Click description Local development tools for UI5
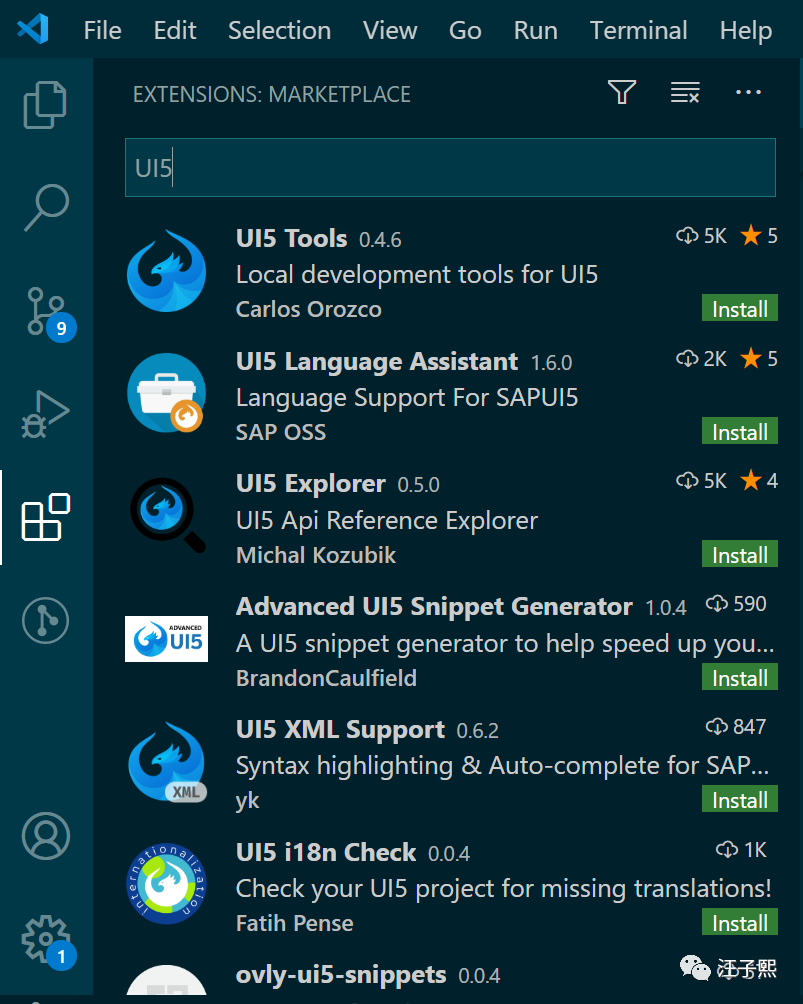 417,275
